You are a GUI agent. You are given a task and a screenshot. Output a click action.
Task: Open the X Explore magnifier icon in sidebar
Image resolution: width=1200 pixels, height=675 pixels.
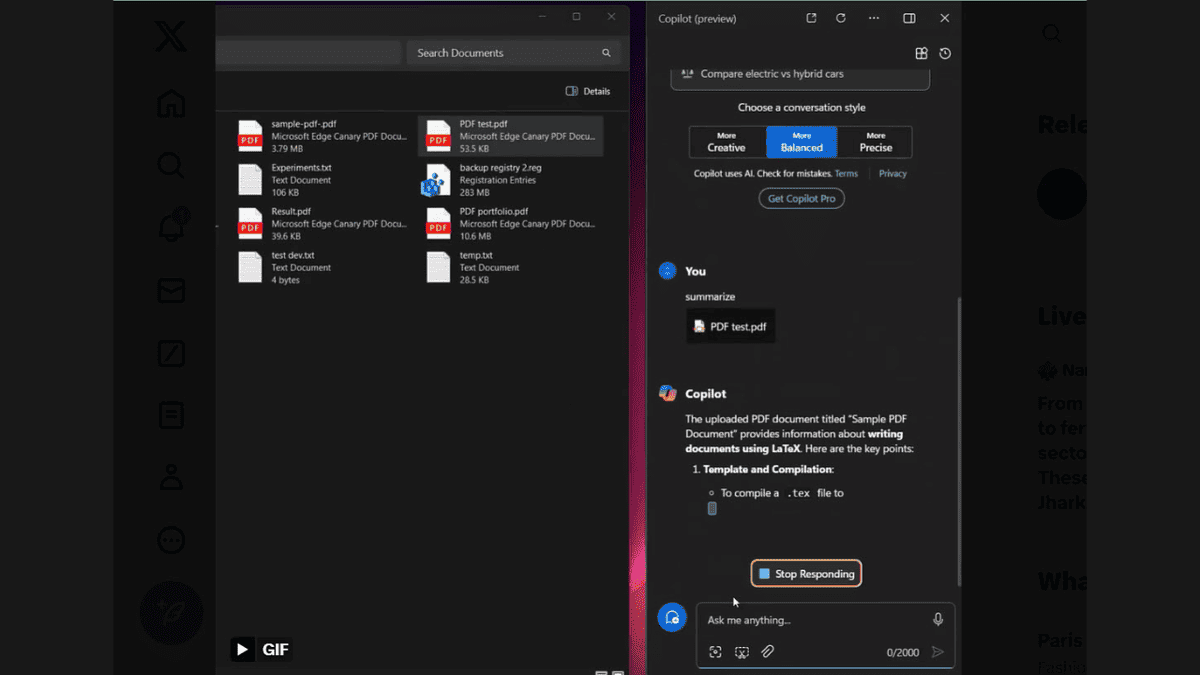[171, 165]
